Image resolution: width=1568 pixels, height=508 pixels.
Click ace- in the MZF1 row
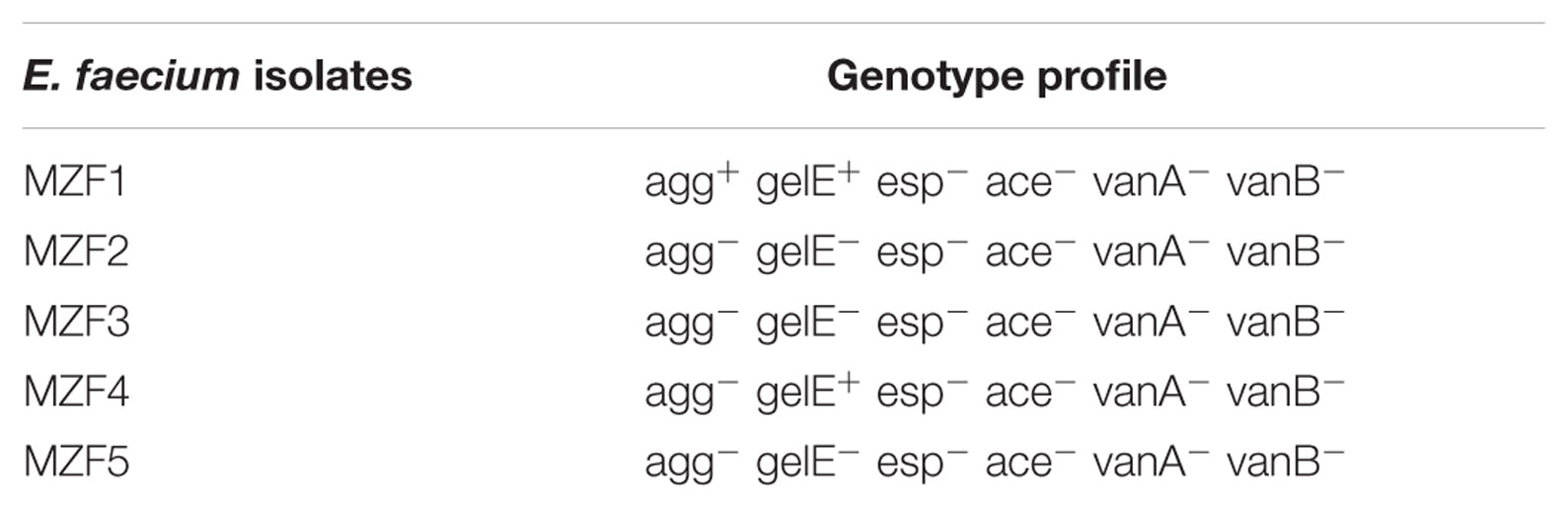pos(1029,181)
